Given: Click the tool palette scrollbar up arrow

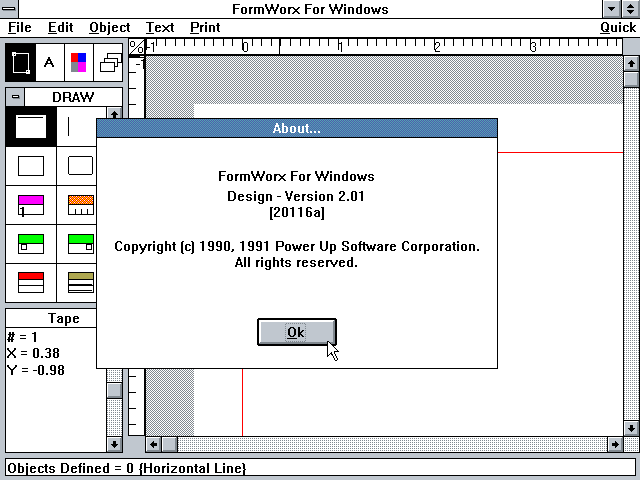Looking at the screenshot, I should [x=114, y=113].
